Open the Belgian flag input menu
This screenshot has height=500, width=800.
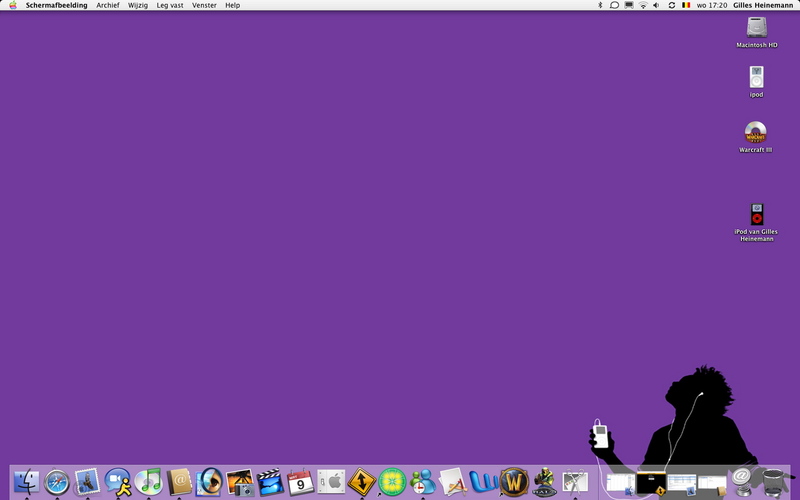(x=685, y=5)
